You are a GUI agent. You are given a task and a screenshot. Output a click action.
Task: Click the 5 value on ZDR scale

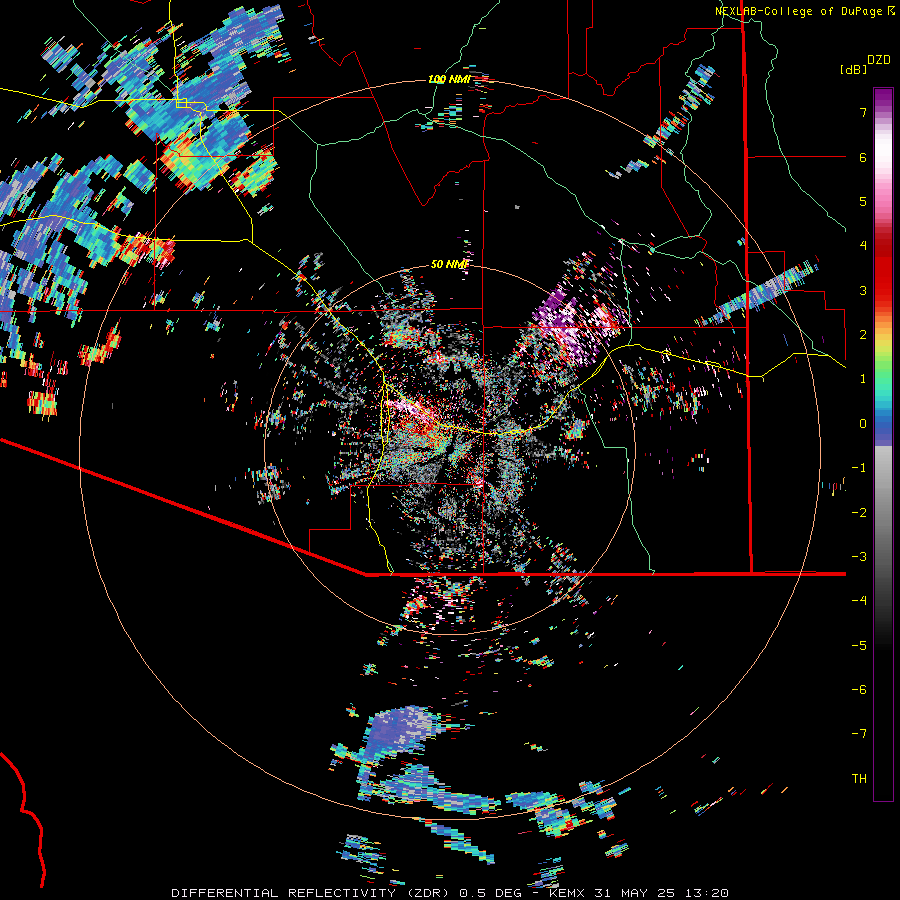click(863, 201)
